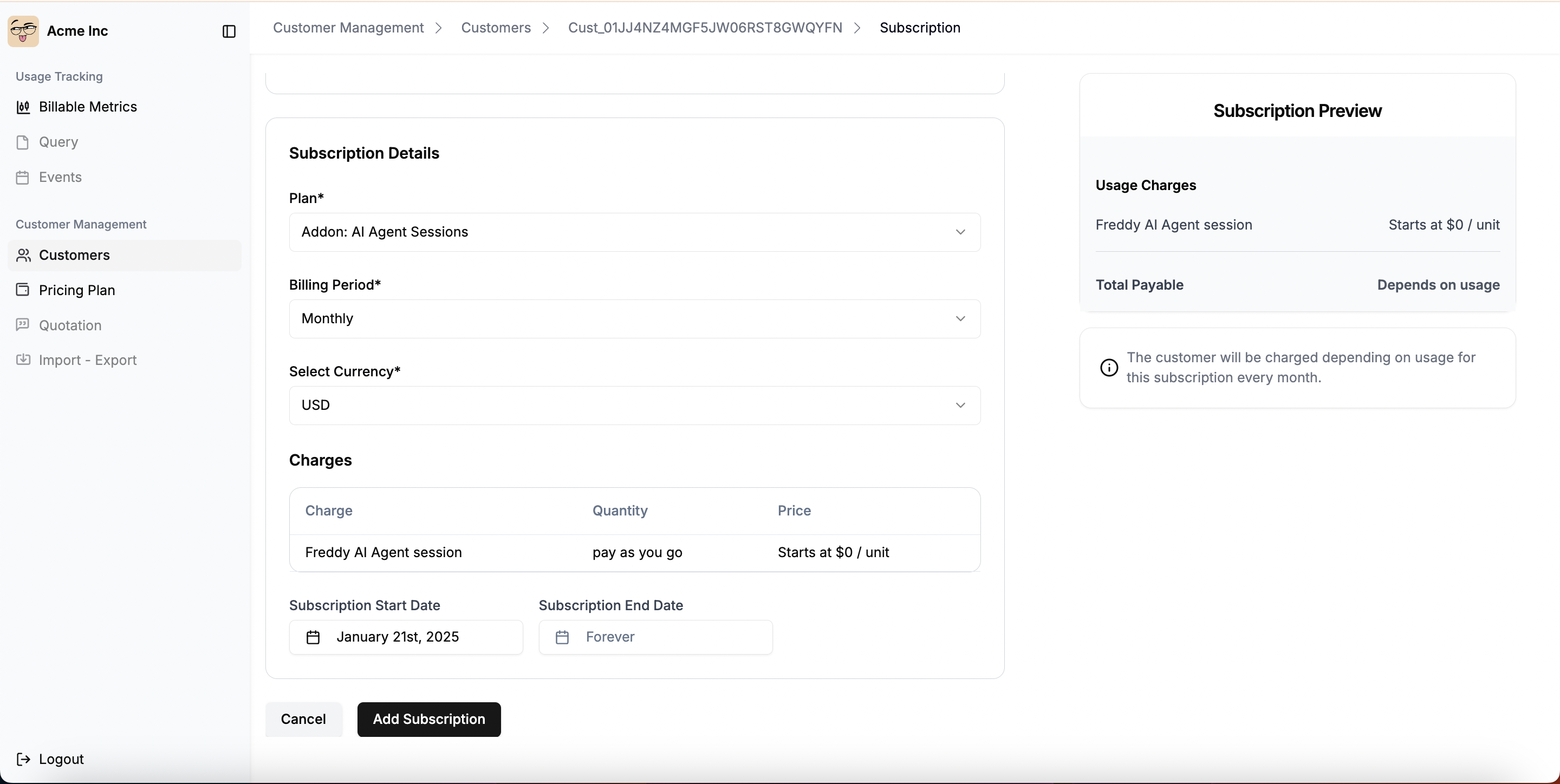The height and width of the screenshot is (784, 1560).
Task: Open the Pricing Plan section
Action: point(77,290)
